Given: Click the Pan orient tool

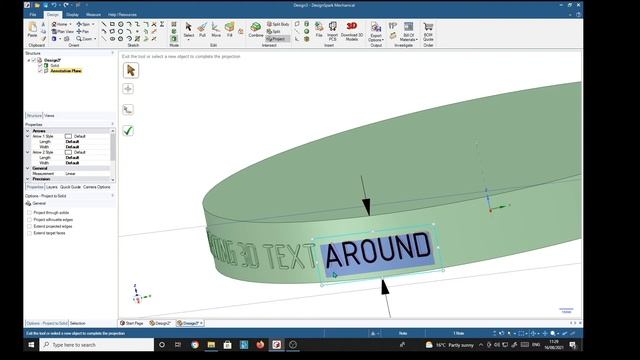Looking at the screenshot, I should click(82, 31).
